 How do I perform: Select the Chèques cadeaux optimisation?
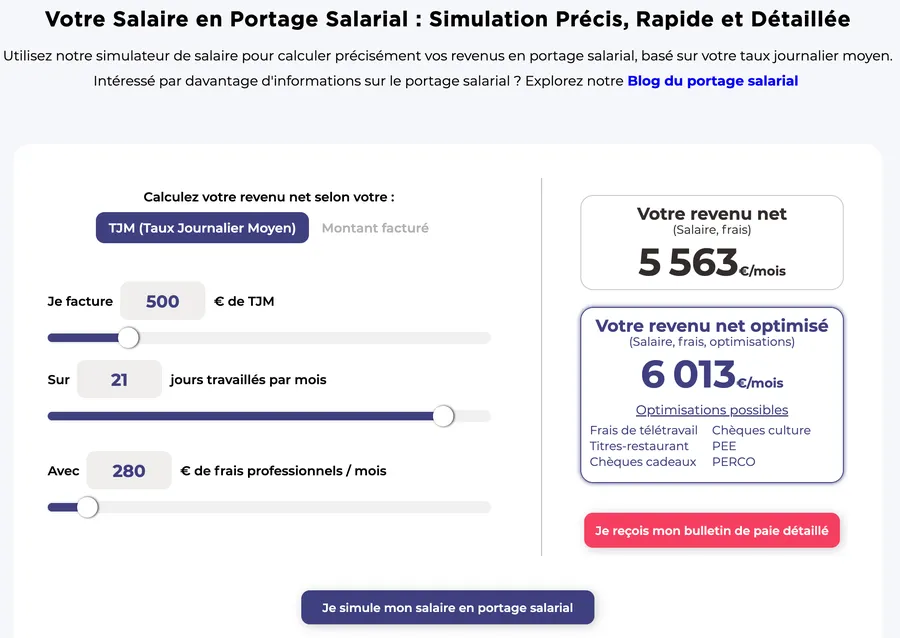(643, 462)
